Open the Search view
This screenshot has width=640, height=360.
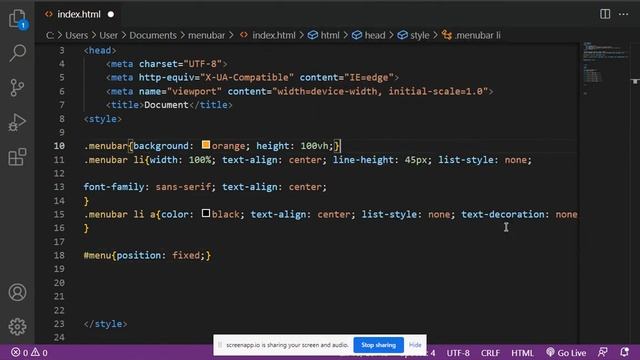pyautogui.click(x=17, y=53)
